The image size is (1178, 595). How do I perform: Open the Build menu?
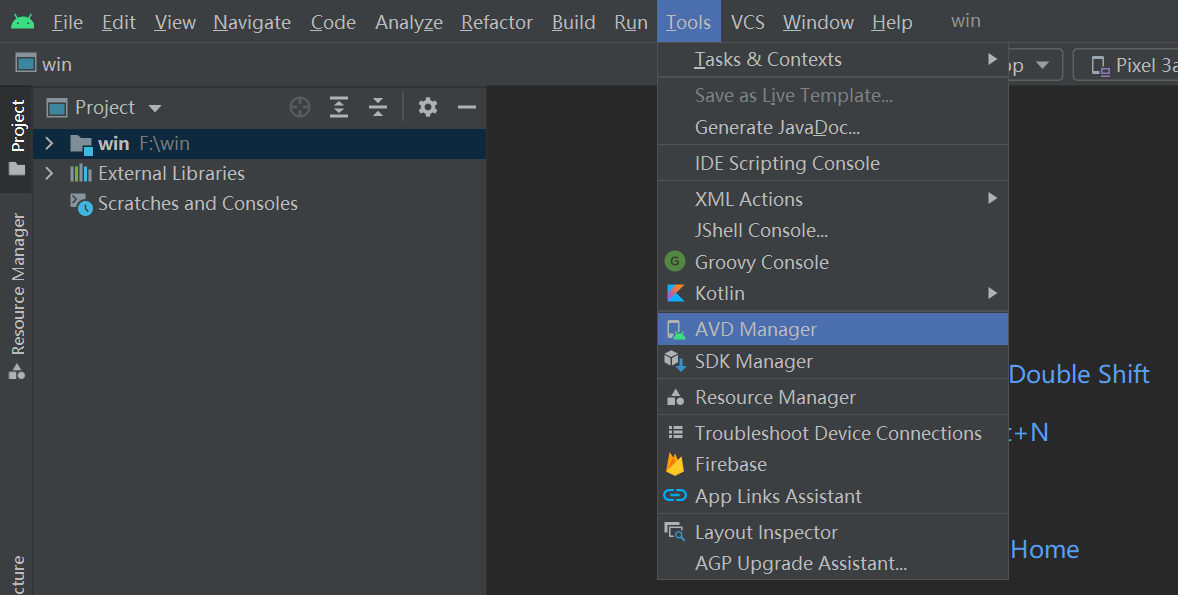coord(573,23)
